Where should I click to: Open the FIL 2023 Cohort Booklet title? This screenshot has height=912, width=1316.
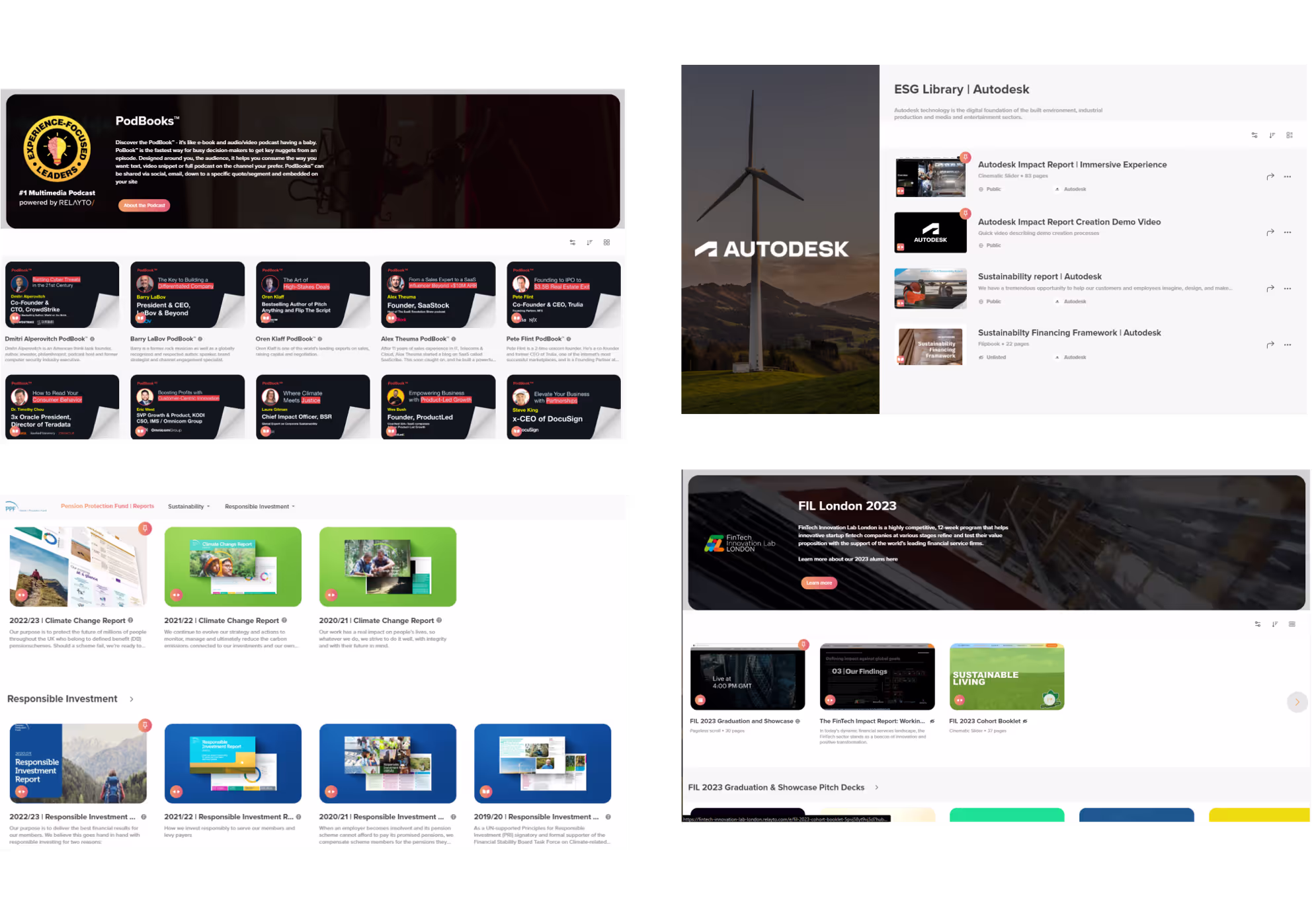985,722
